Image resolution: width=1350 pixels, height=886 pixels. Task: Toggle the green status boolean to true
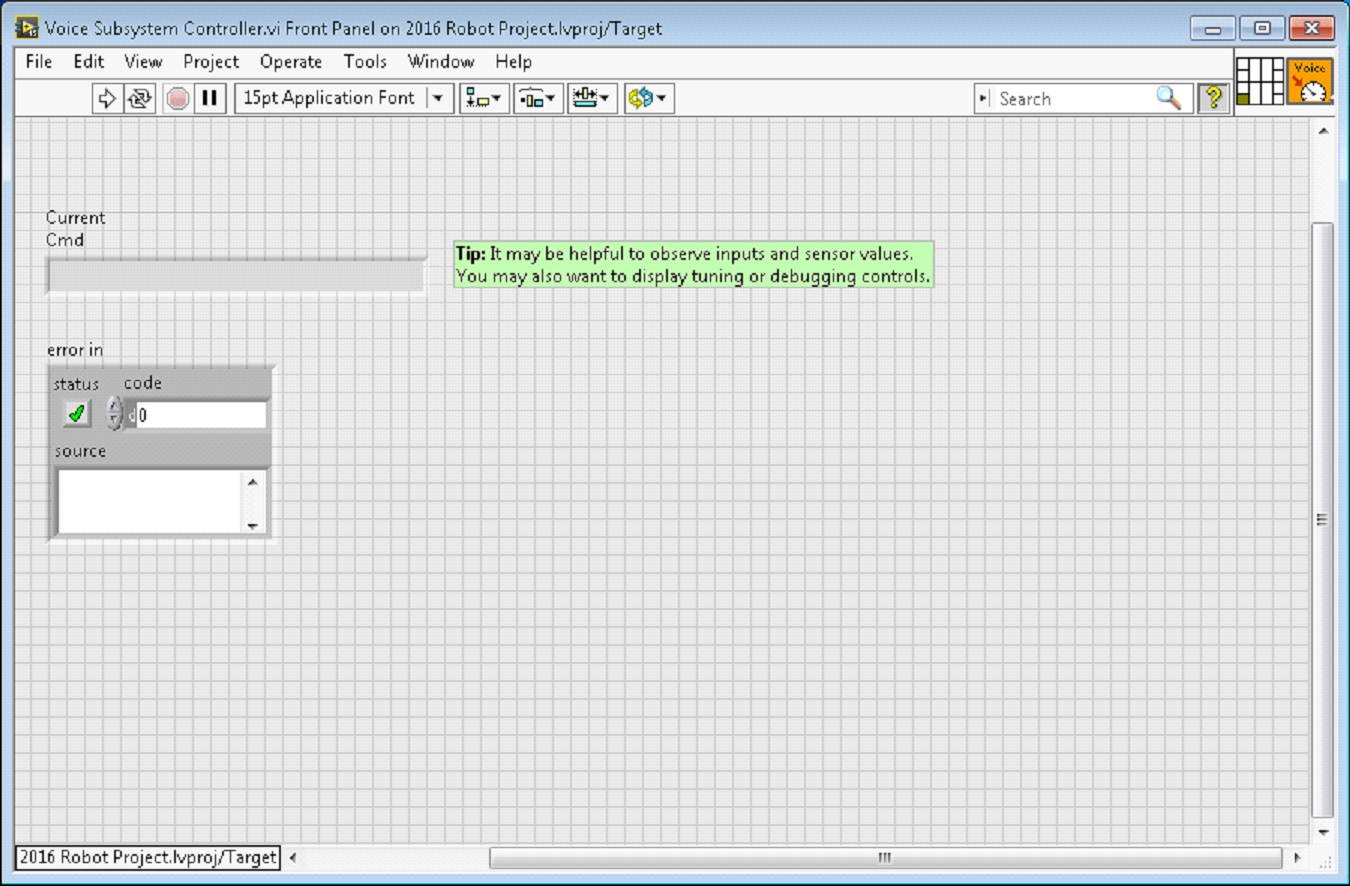point(75,413)
